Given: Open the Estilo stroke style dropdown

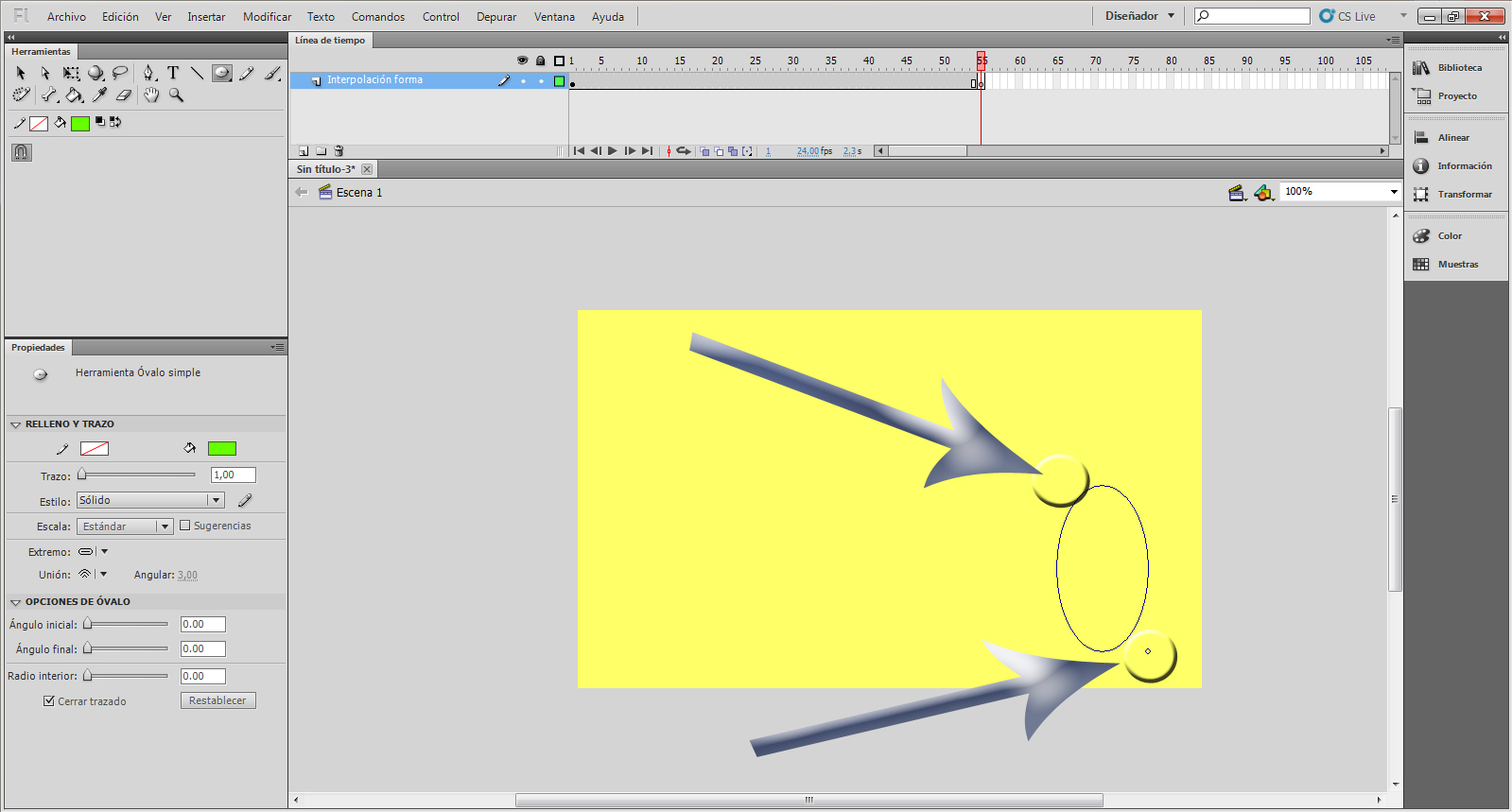Looking at the screenshot, I should (150, 500).
